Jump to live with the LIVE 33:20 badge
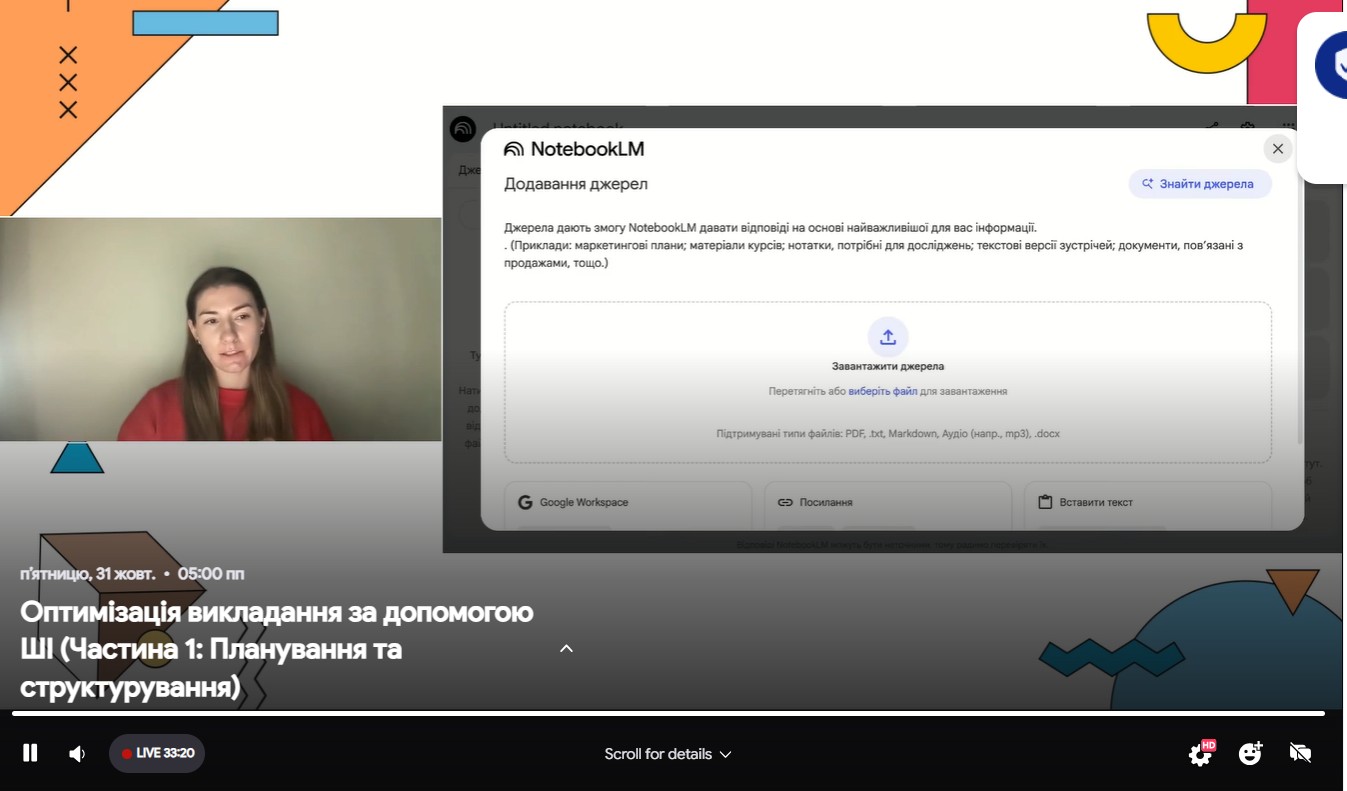The height and width of the screenshot is (791, 1347). click(x=157, y=753)
